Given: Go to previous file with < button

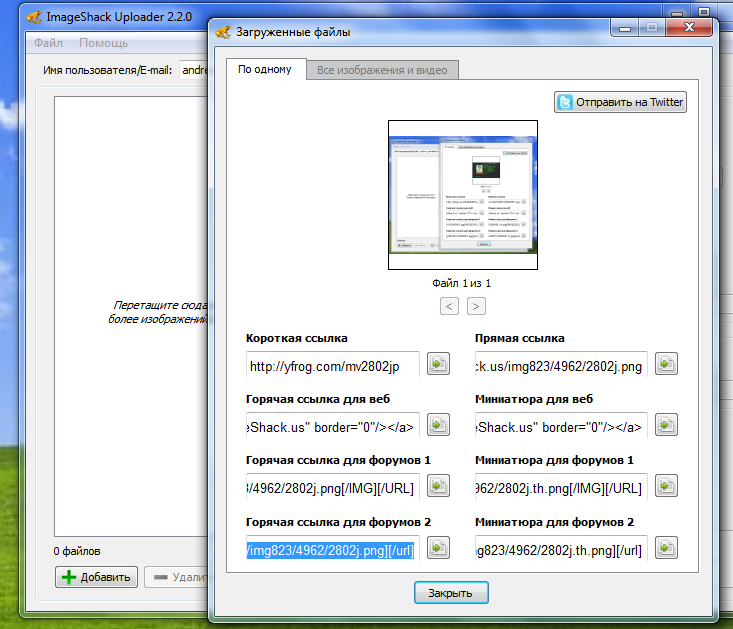Looking at the screenshot, I should [x=449, y=307].
